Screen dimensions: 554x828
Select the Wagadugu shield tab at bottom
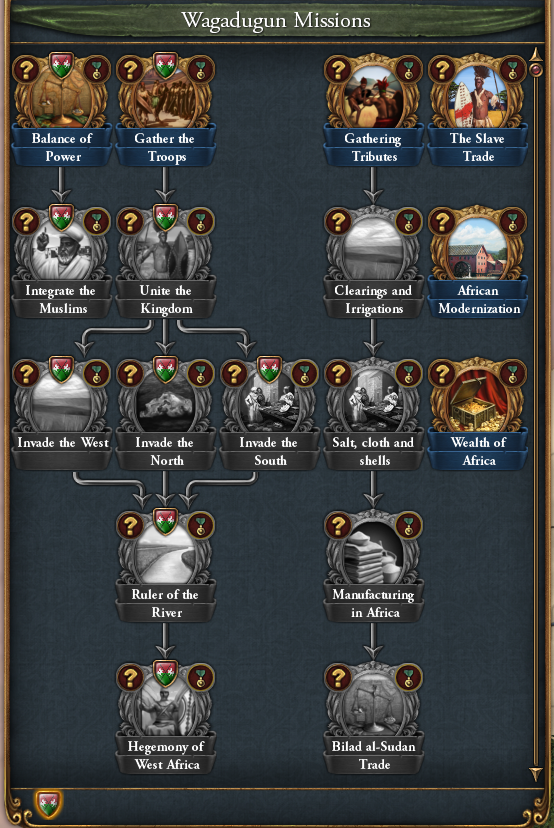tap(49, 803)
